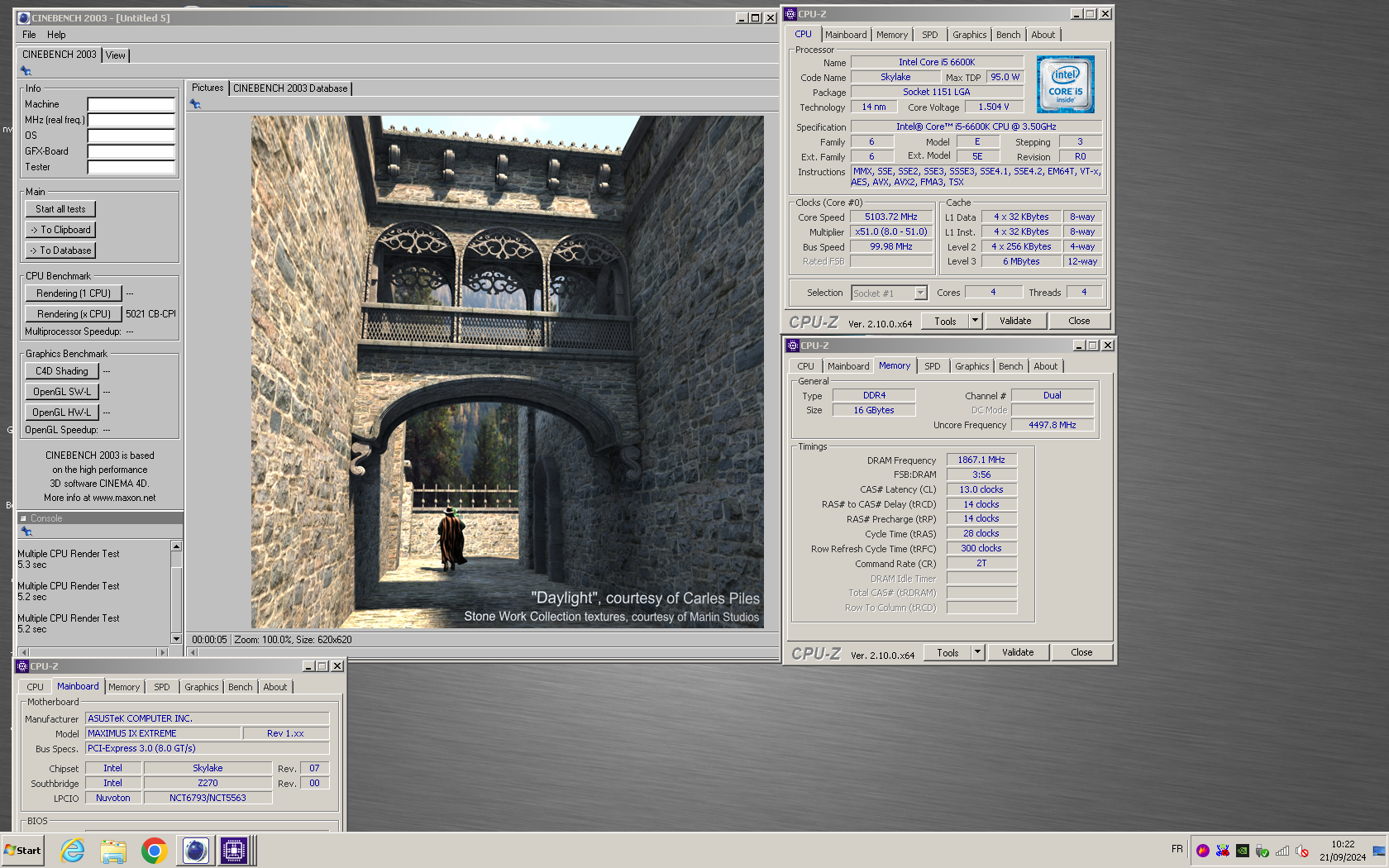This screenshot has width=1389, height=868.
Task: Click Validate in the CPU window
Action: [1015, 321]
